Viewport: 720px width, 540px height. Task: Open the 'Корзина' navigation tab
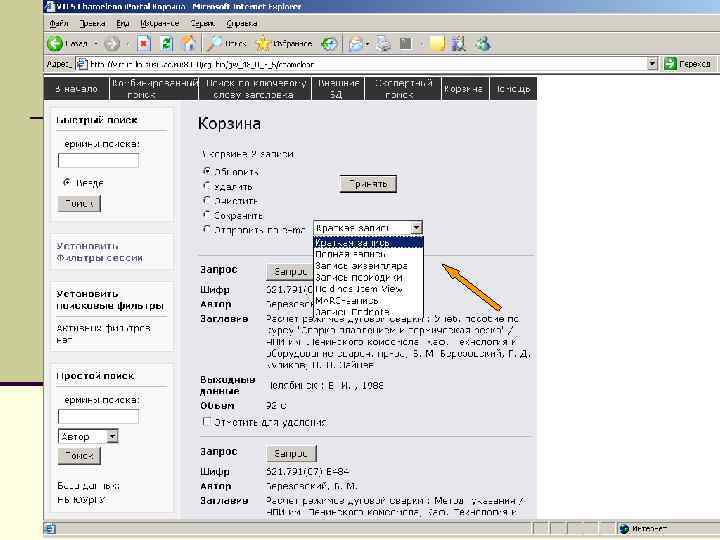[463, 89]
